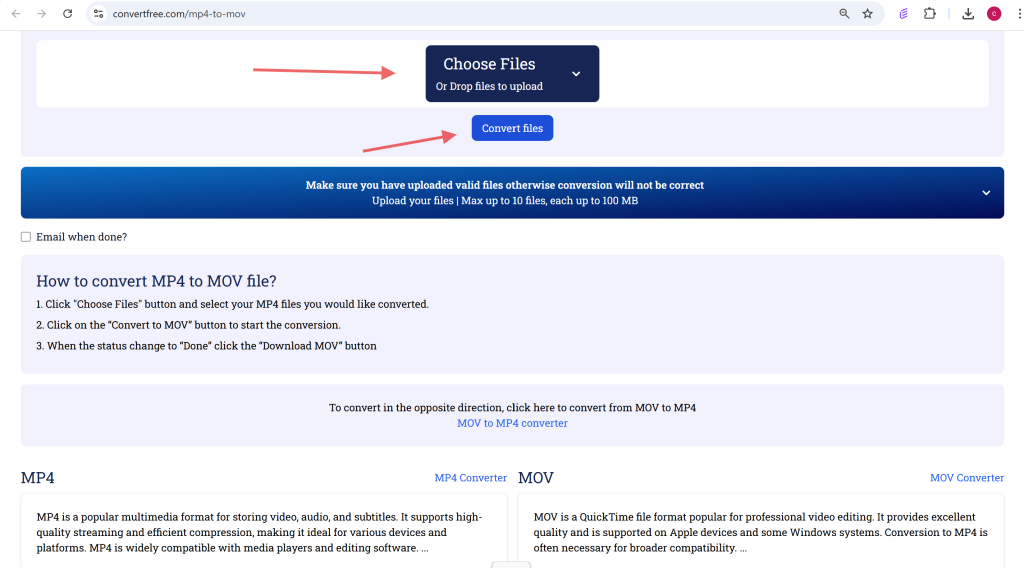Bookmark this page with the star icon
Image resolution: width=1024 pixels, height=568 pixels.
[867, 14]
